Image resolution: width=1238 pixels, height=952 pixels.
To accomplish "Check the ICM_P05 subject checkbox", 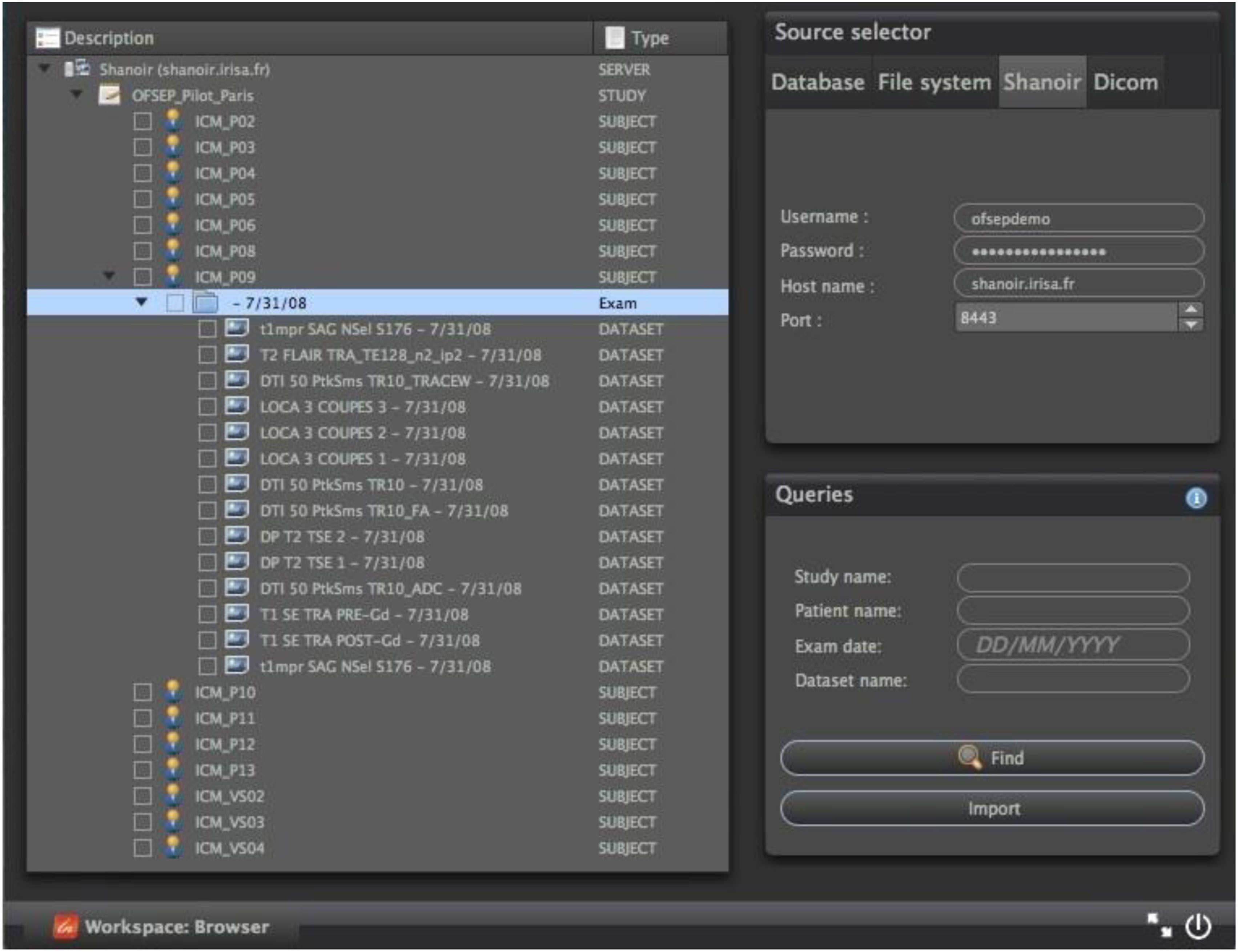I will pyautogui.click(x=142, y=200).
